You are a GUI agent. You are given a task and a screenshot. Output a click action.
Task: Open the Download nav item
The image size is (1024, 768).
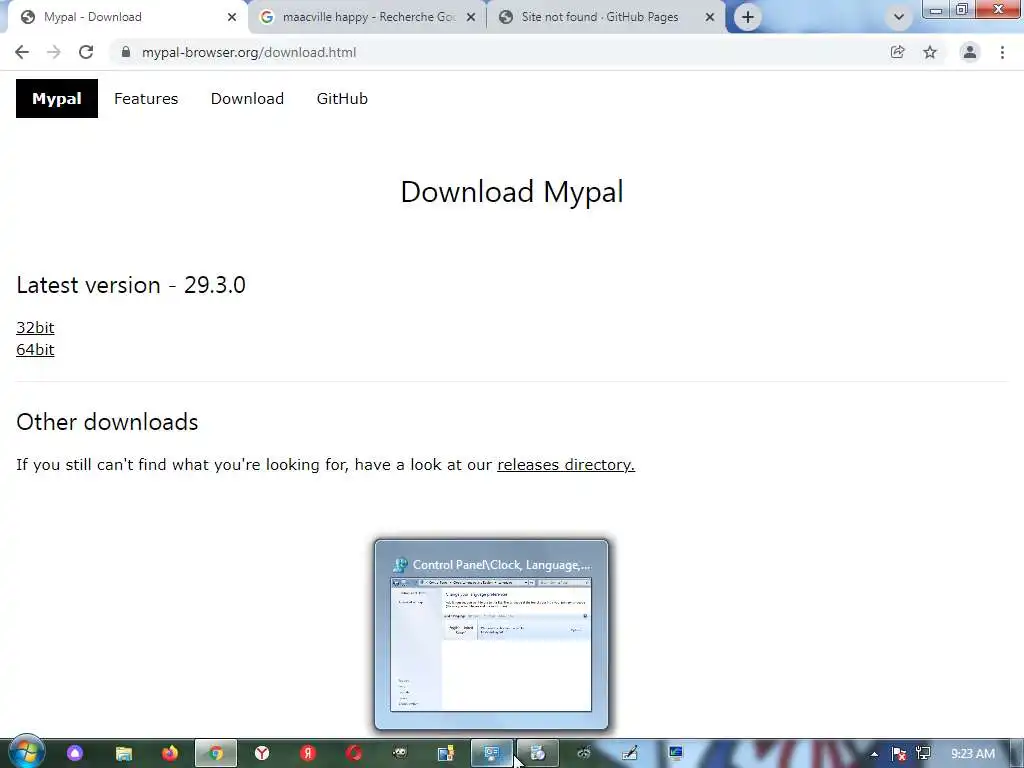click(248, 99)
